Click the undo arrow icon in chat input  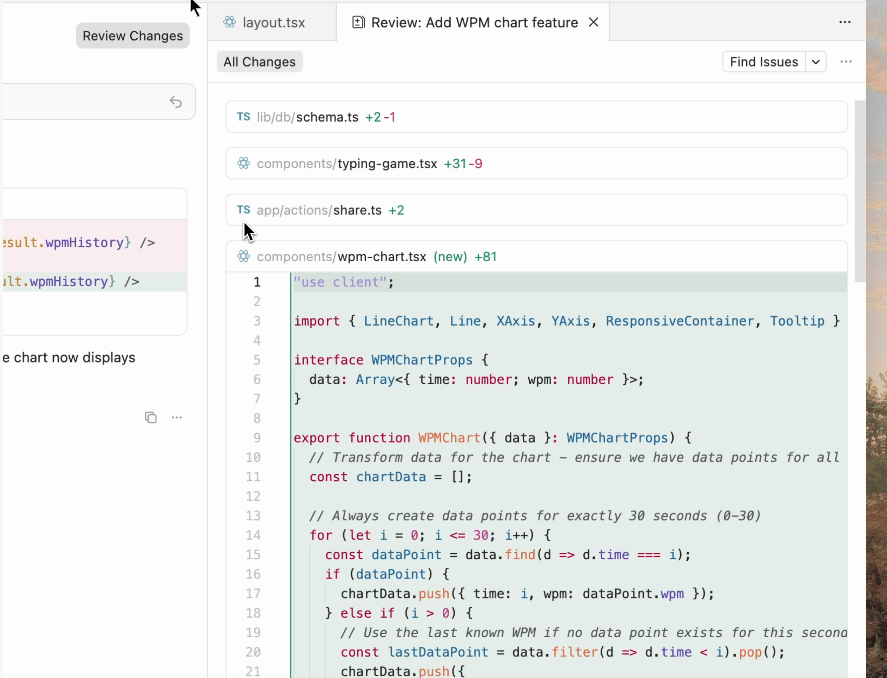[176, 102]
